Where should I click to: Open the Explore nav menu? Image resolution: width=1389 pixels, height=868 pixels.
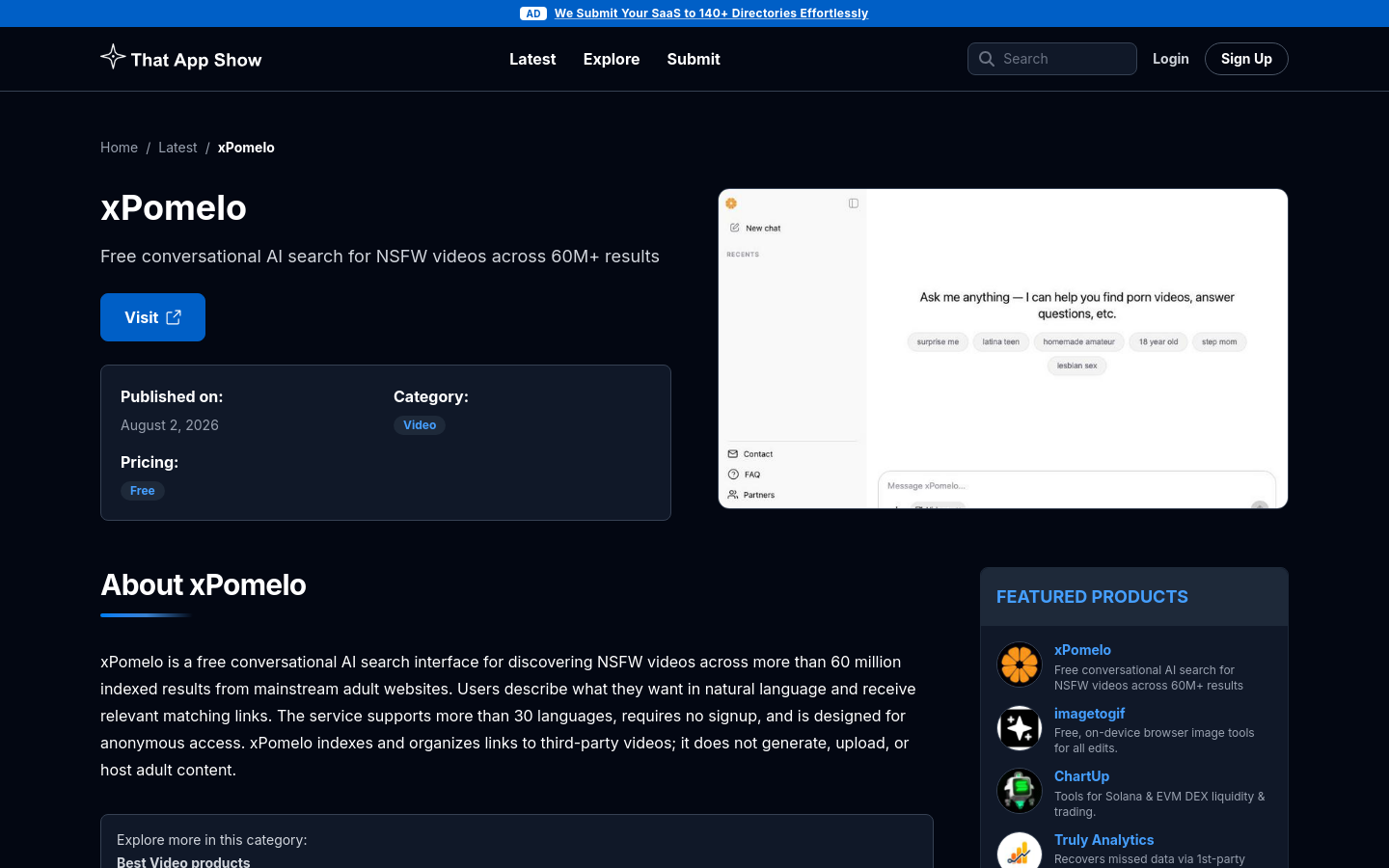click(x=612, y=59)
